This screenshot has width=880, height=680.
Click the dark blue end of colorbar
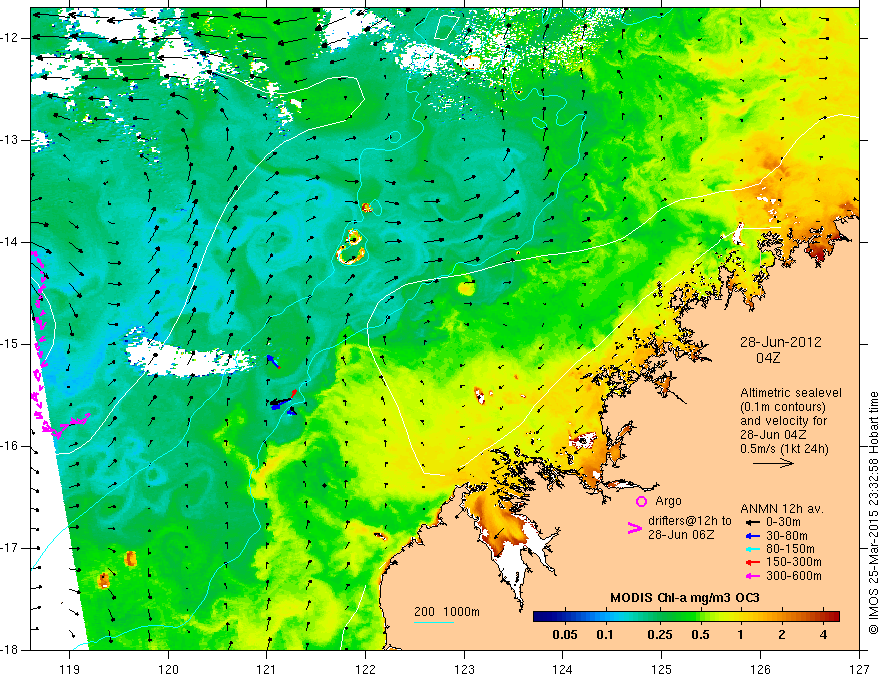tap(540, 616)
